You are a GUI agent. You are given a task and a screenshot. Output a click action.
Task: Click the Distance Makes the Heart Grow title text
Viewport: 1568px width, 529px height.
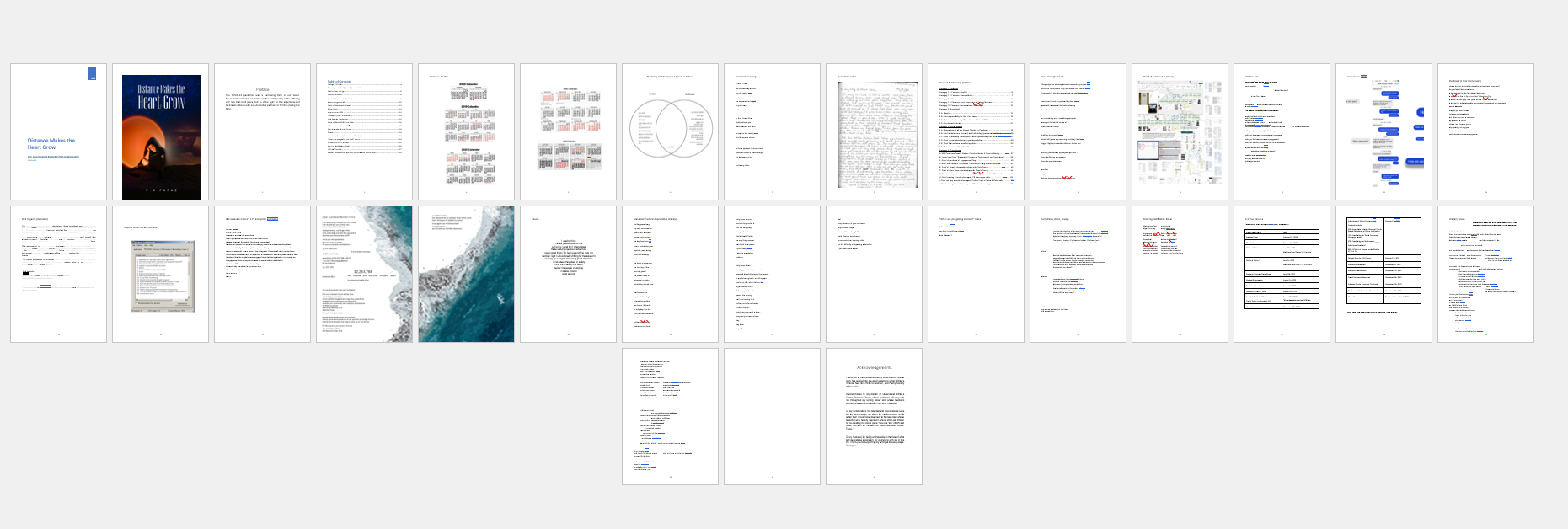(x=51, y=144)
